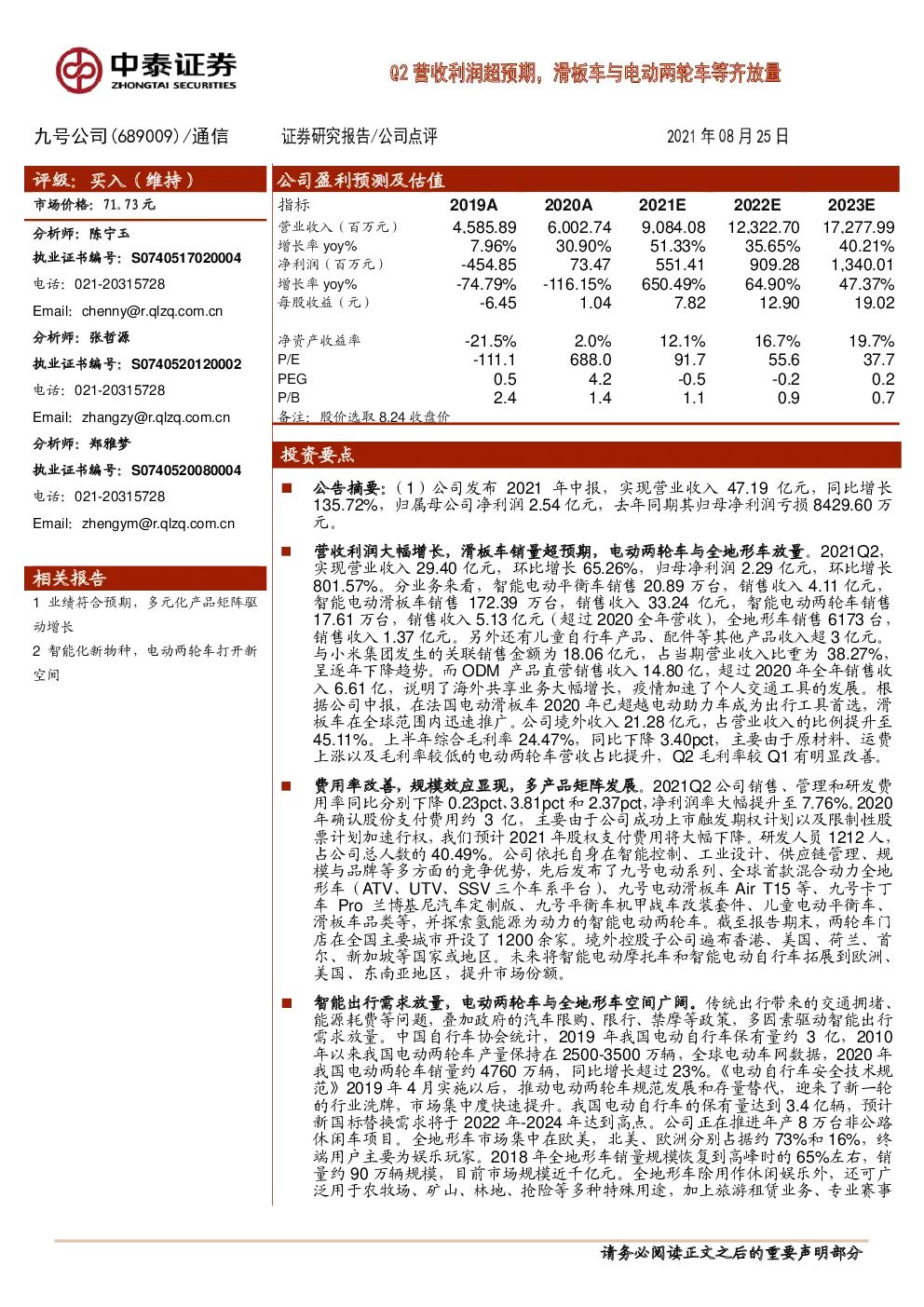
Task: Click certificate number S0740520080004
Action: [x=186, y=470]
